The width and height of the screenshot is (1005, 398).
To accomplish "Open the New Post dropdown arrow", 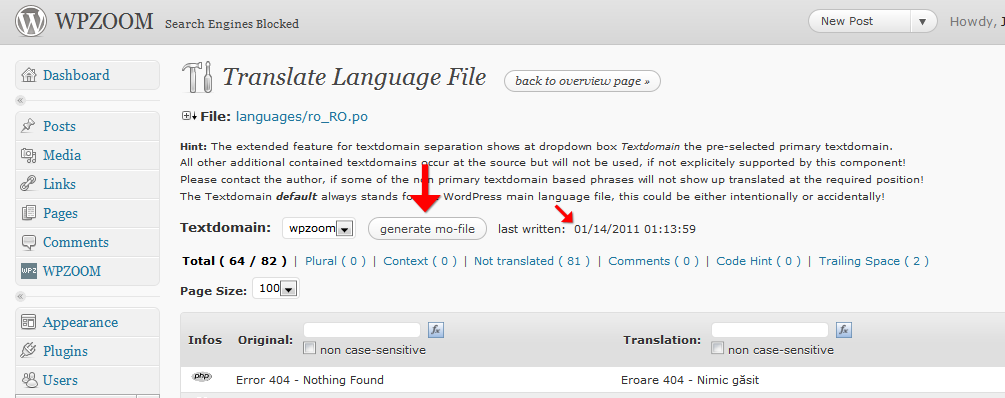I will 923,22.
